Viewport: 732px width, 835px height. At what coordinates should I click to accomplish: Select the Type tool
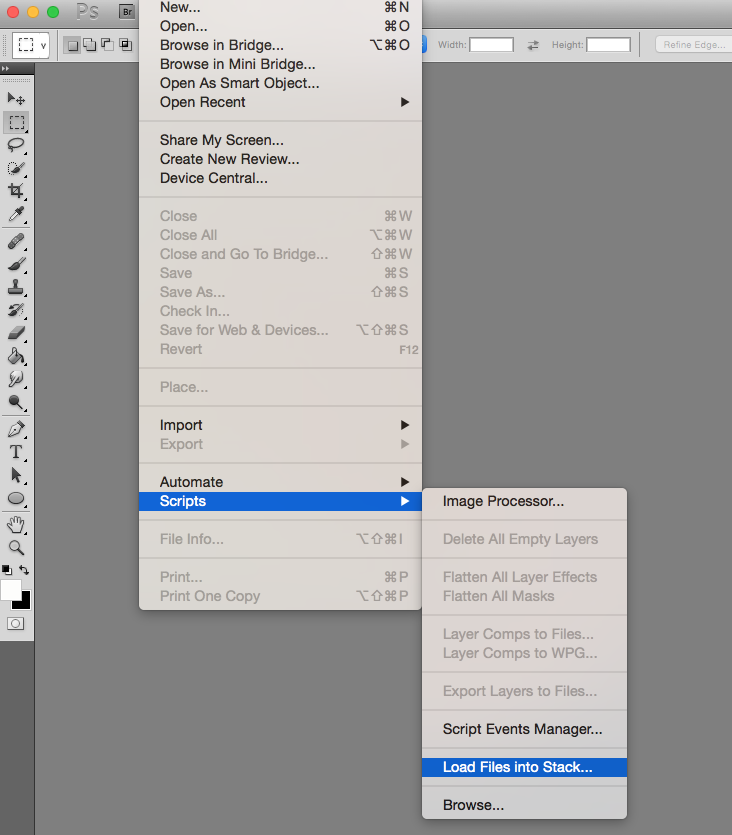coord(16,452)
